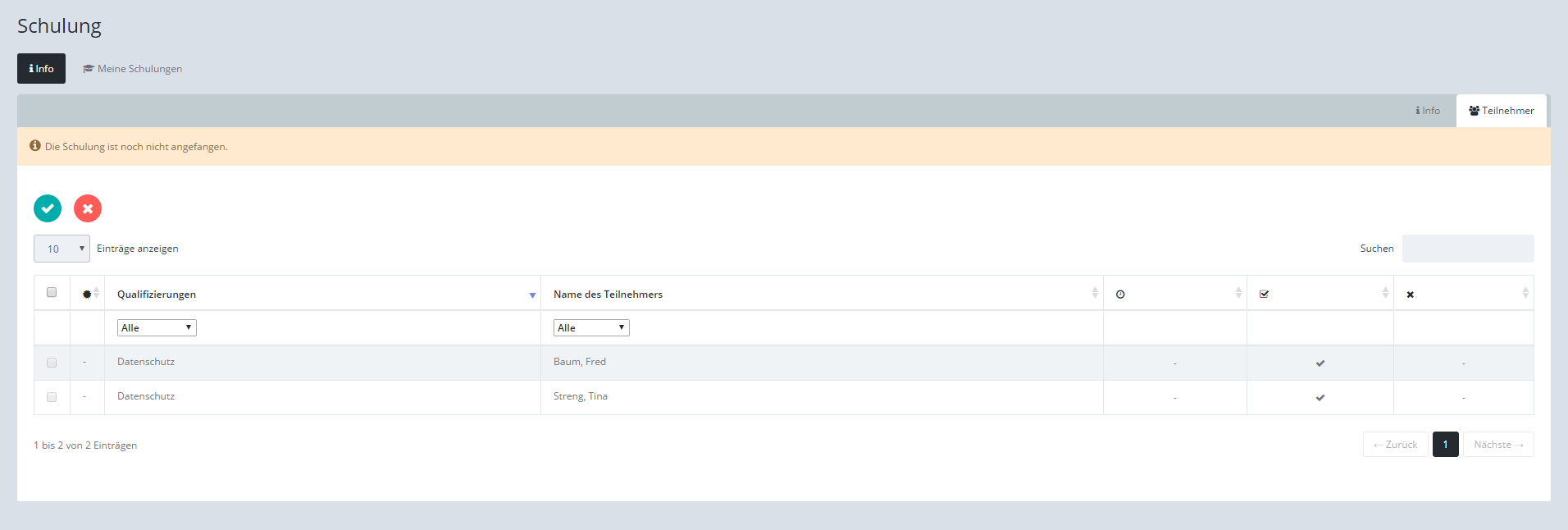Click the checkmark in Baum, Fred row
The image size is (1568, 530).
1320,363
